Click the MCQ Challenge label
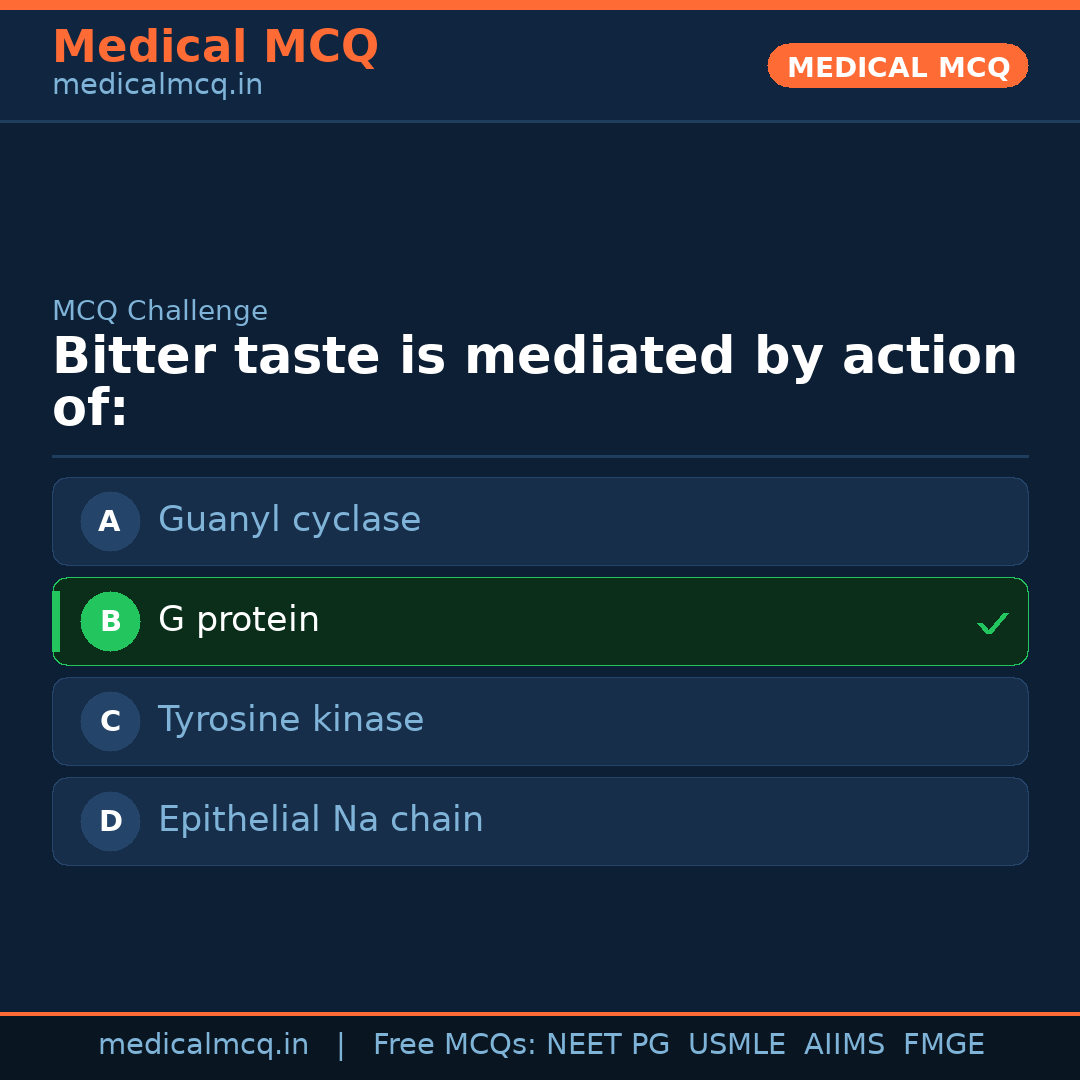The height and width of the screenshot is (1080, 1080). point(160,311)
